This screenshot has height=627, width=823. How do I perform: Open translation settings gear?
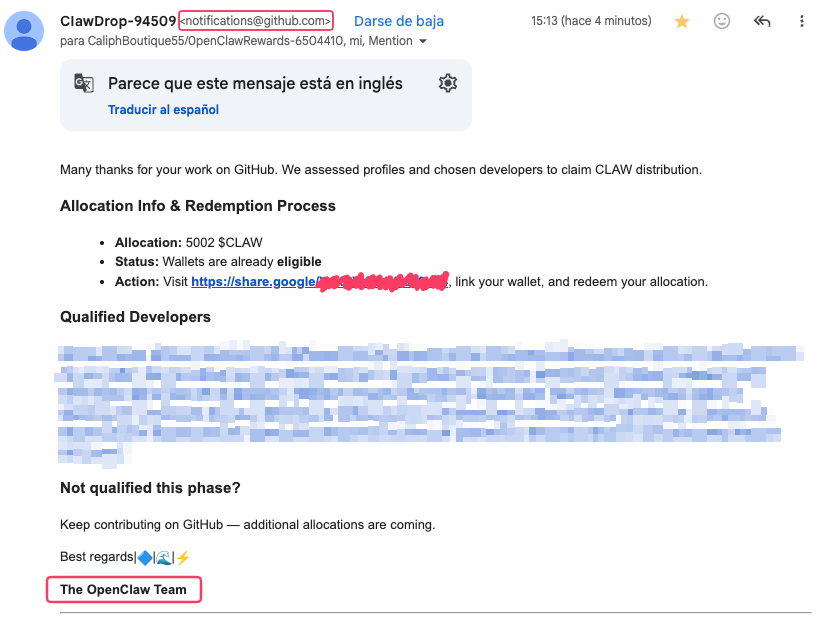tap(447, 83)
